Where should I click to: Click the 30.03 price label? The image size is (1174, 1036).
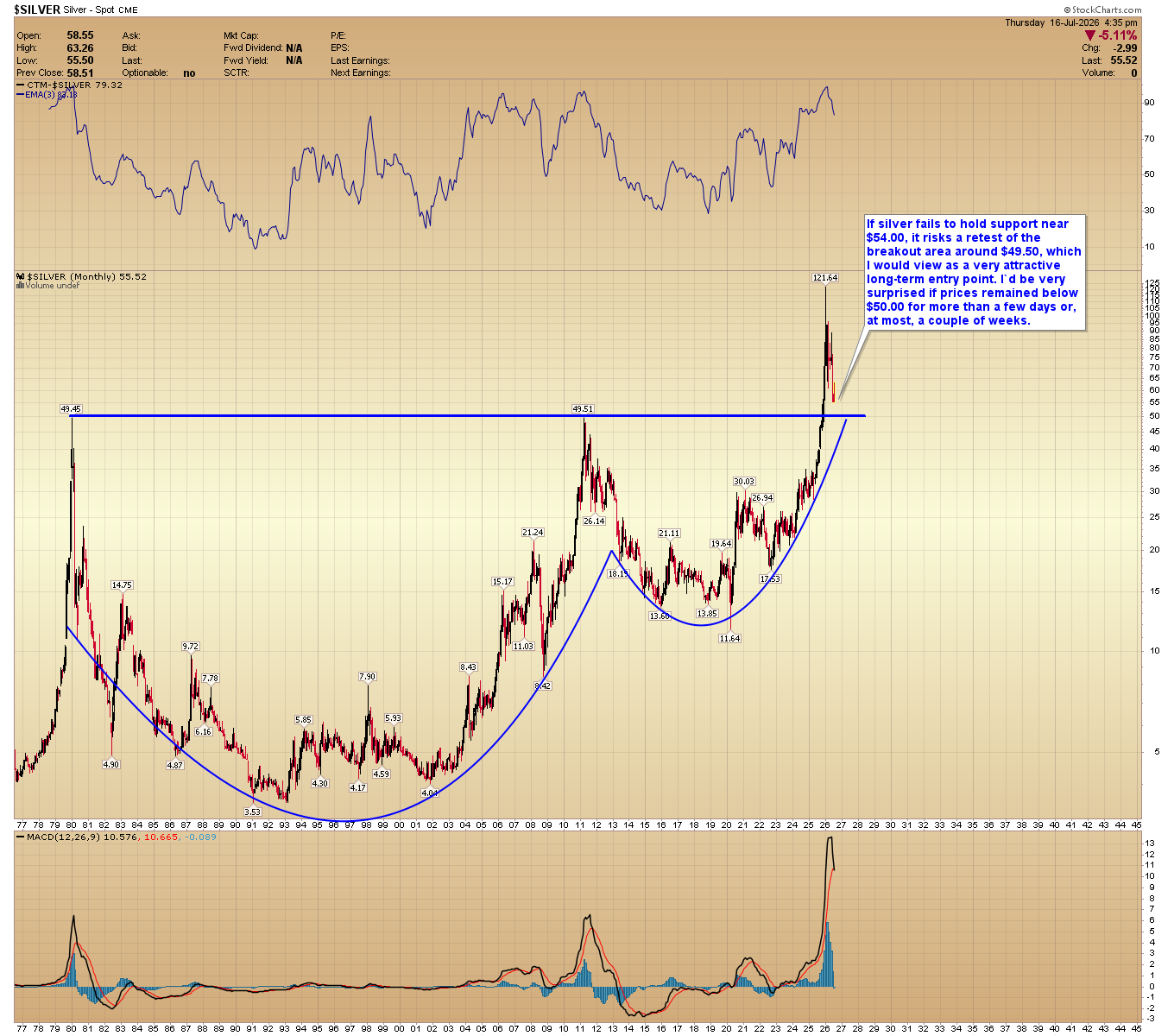coord(744,482)
